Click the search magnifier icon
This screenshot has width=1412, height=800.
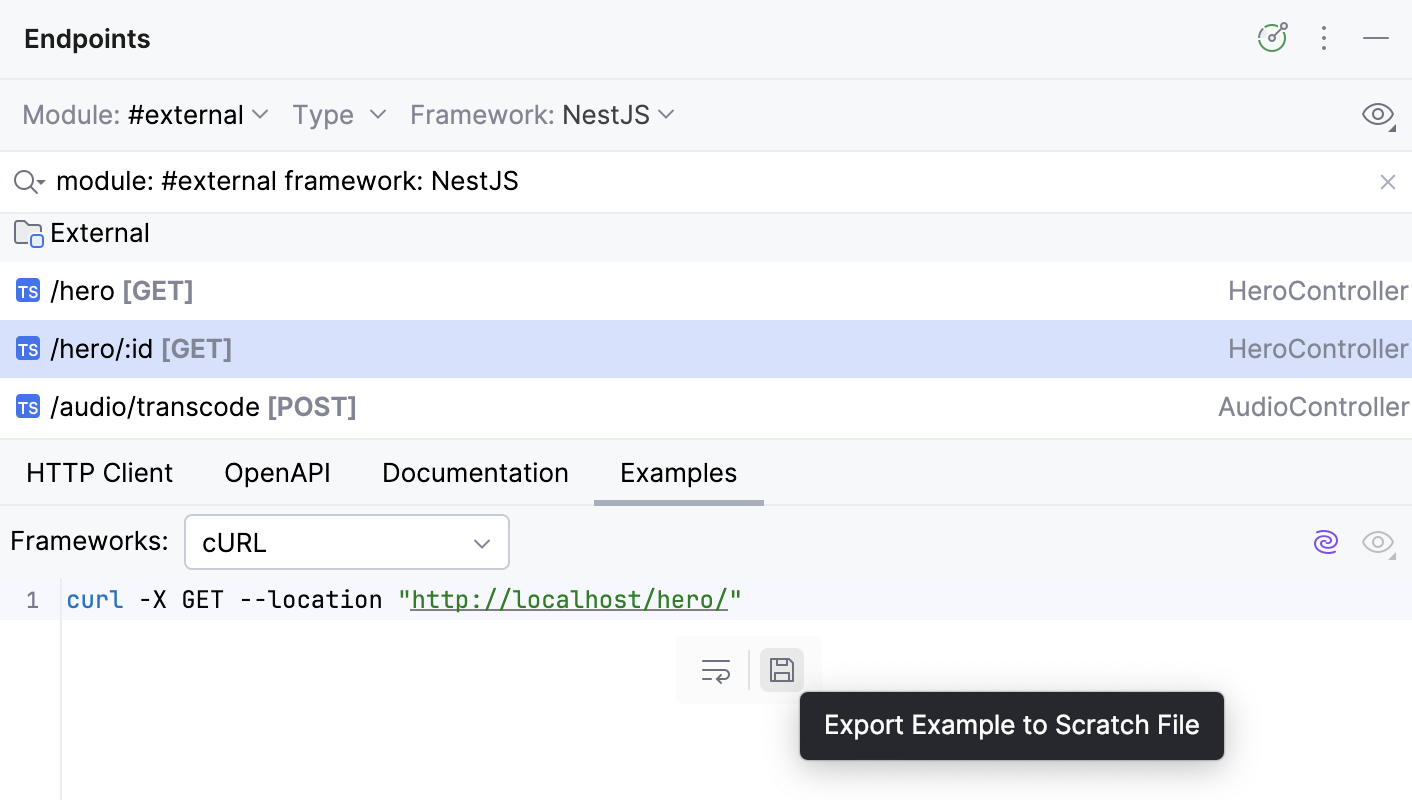tap(25, 181)
